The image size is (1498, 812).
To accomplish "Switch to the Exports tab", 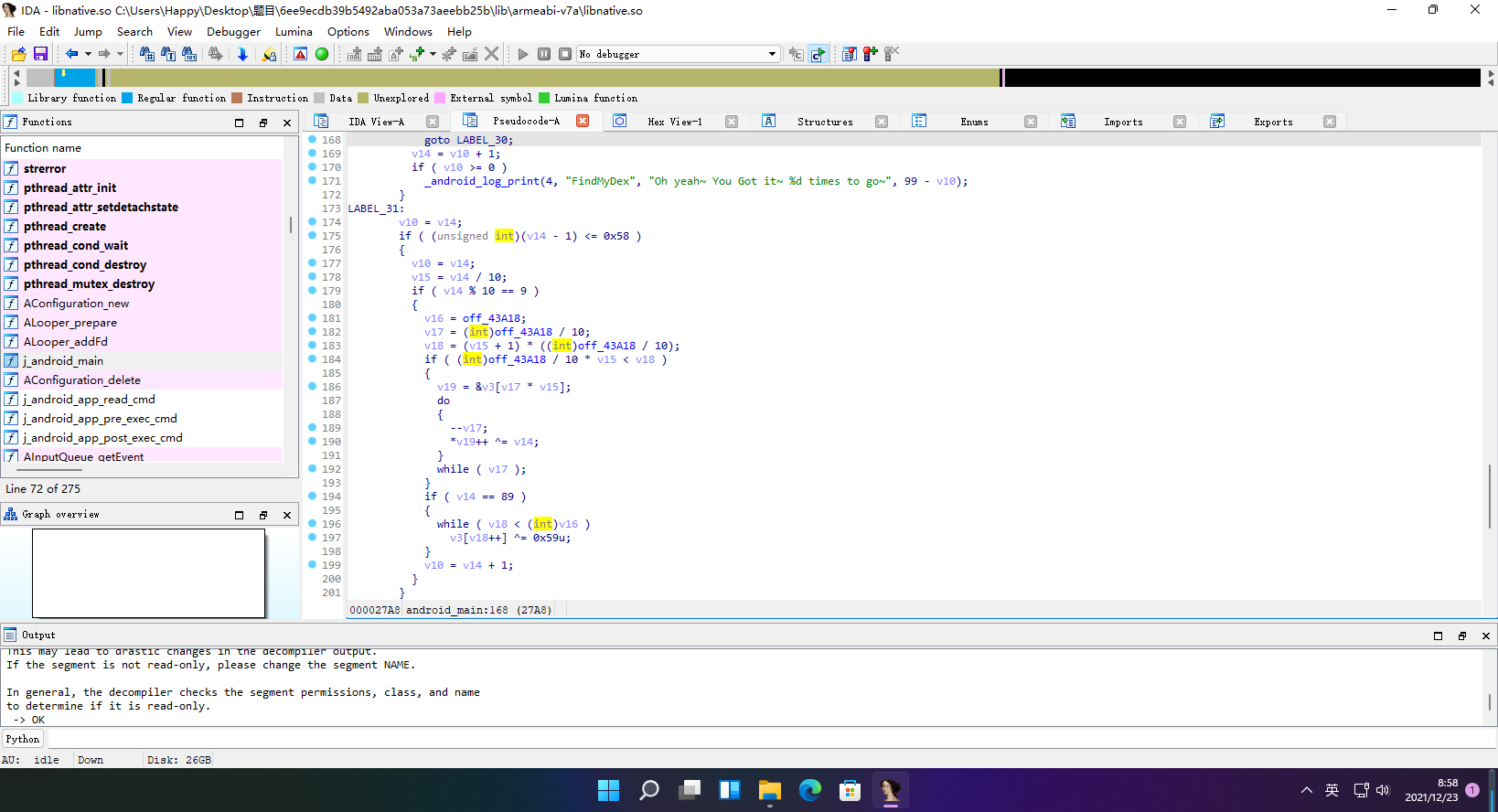I will click(x=1273, y=122).
